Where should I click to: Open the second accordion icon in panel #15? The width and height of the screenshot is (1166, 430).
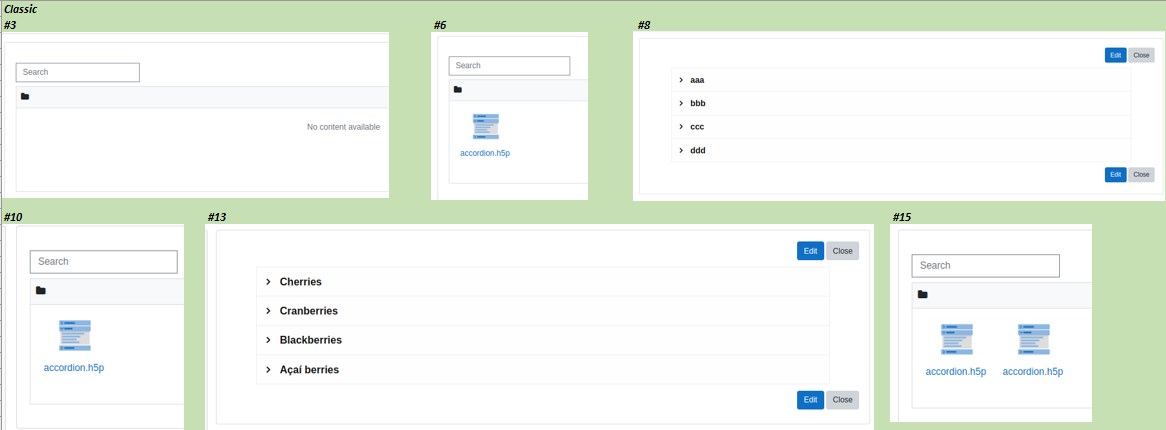1034,339
